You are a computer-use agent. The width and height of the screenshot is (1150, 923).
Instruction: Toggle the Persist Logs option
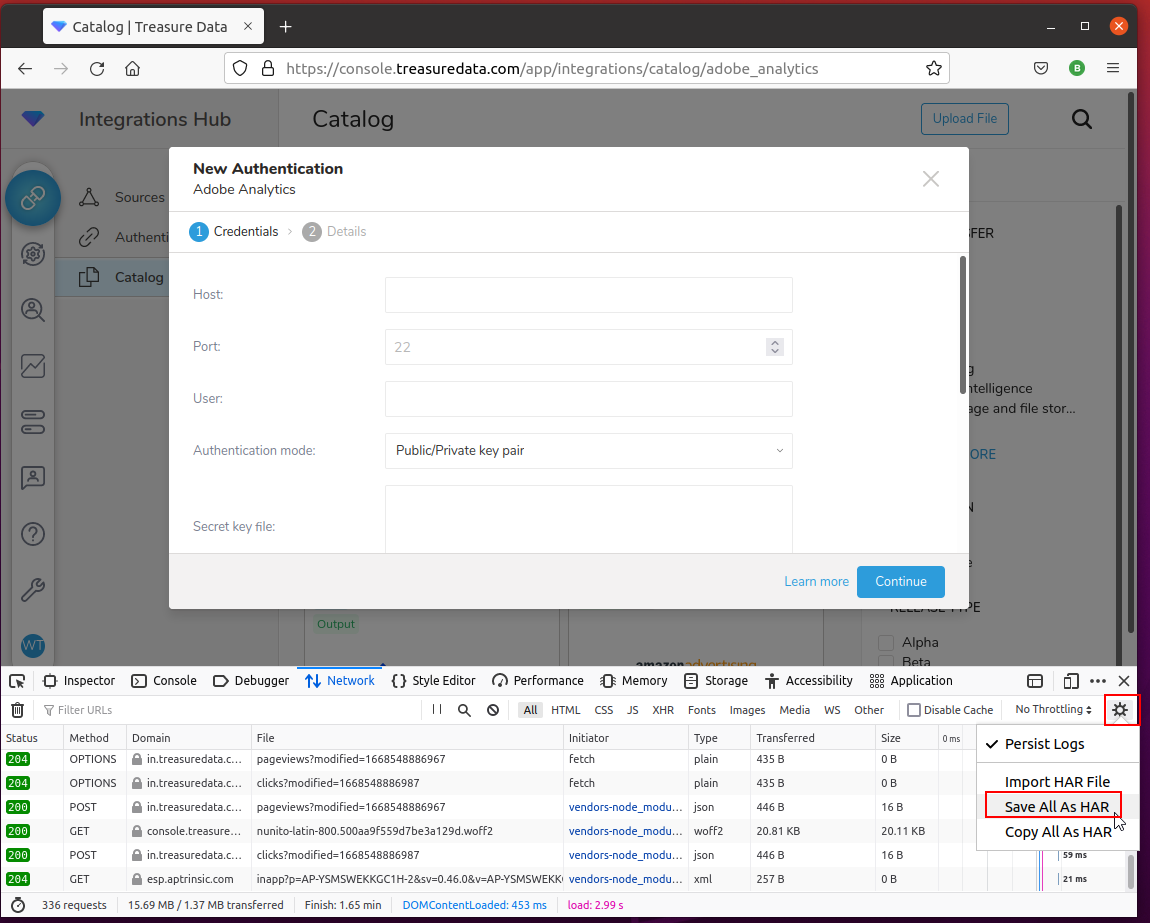(1044, 744)
